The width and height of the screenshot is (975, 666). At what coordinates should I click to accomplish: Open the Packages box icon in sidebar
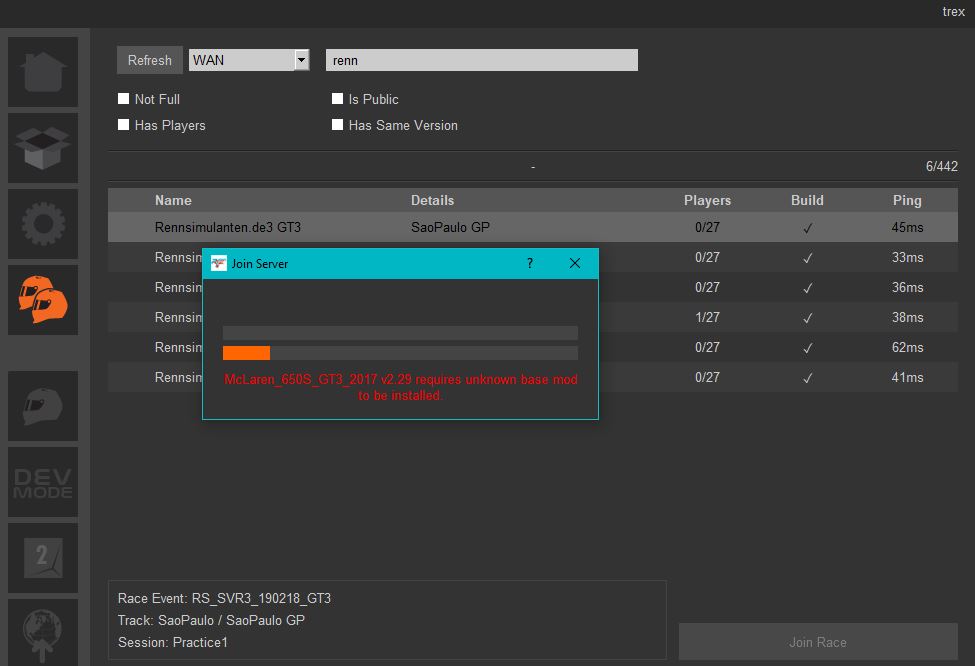(x=43, y=148)
